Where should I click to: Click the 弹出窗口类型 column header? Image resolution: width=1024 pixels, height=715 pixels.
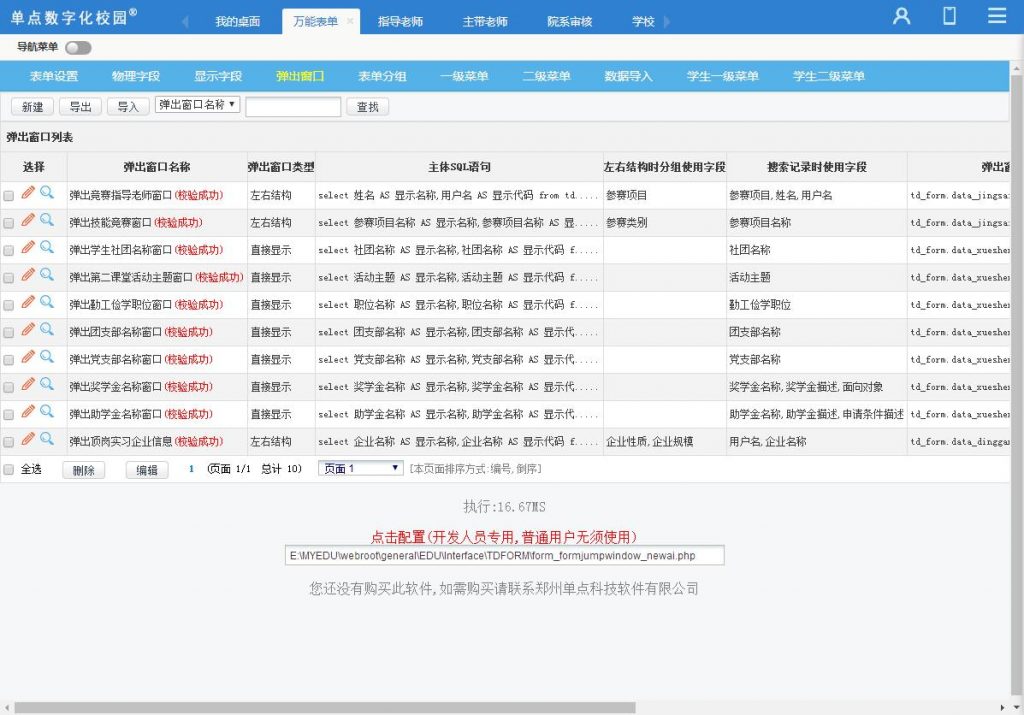coord(281,167)
